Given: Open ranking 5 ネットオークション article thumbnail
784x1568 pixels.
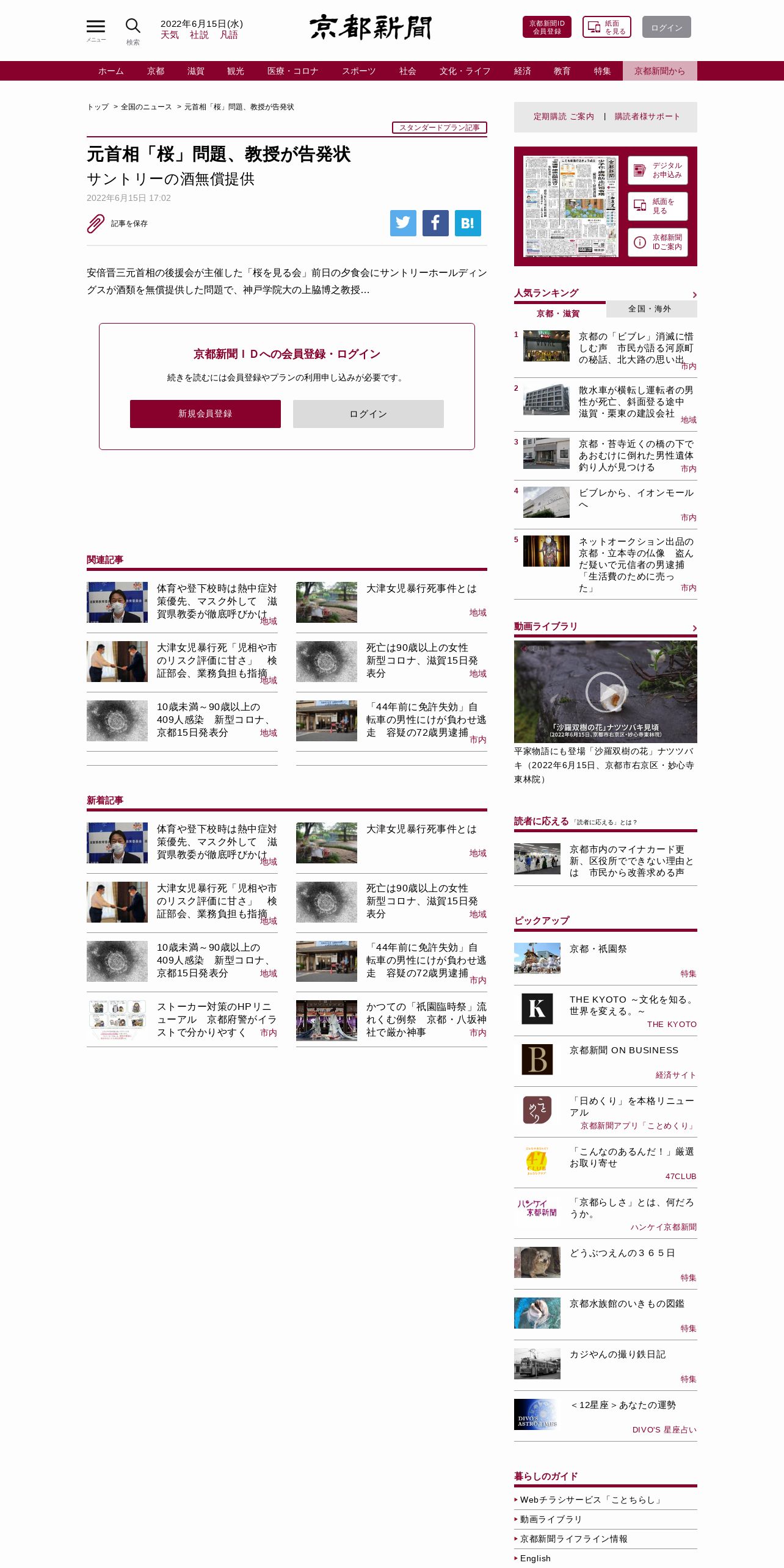Looking at the screenshot, I should coord(546,551).
